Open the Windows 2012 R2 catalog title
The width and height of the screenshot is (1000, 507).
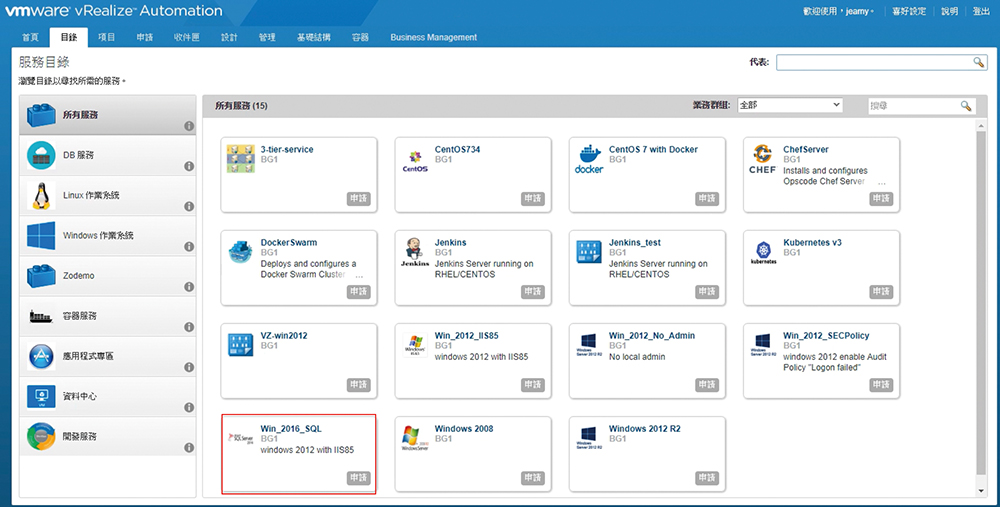pos(644,429)
